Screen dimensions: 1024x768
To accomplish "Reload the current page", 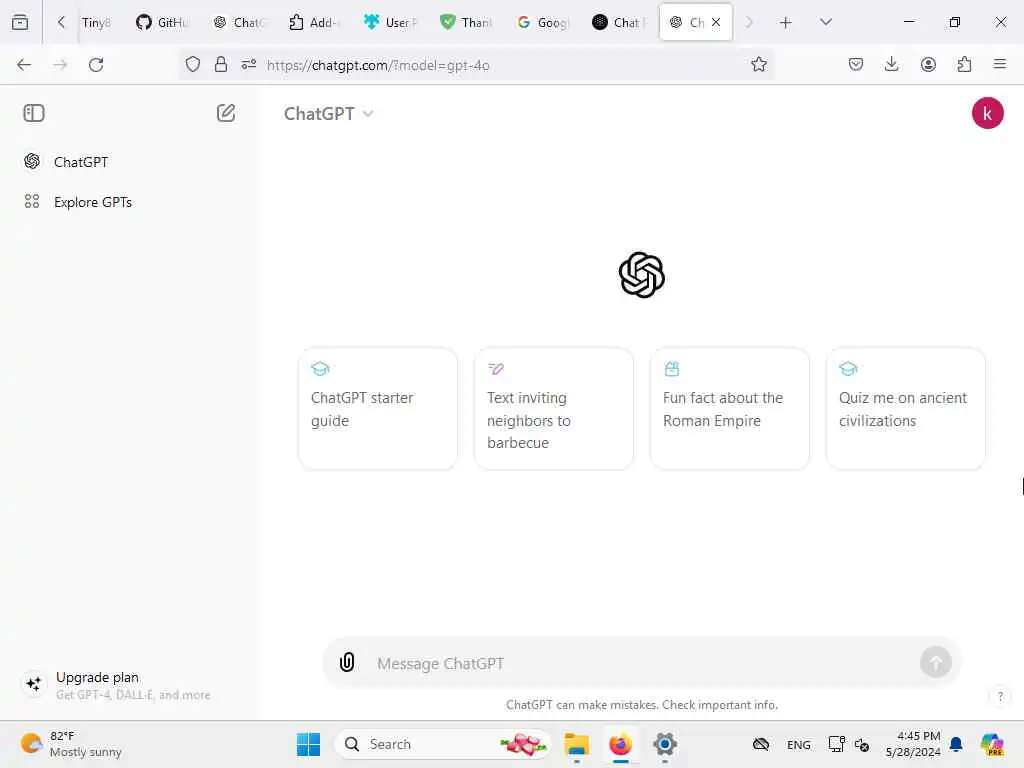I will pyautogui.click(x=96, y=65).
